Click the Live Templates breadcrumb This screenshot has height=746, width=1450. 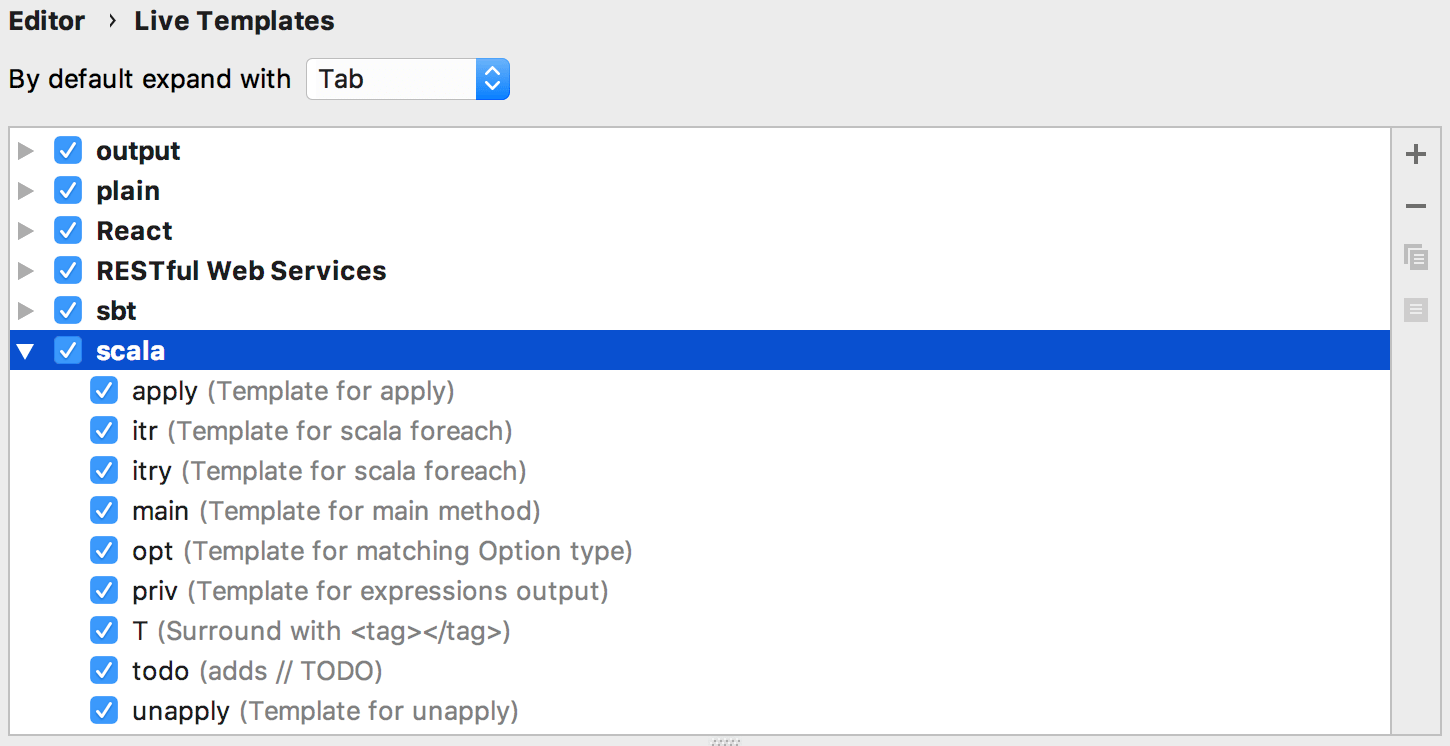tap(233, 20)
